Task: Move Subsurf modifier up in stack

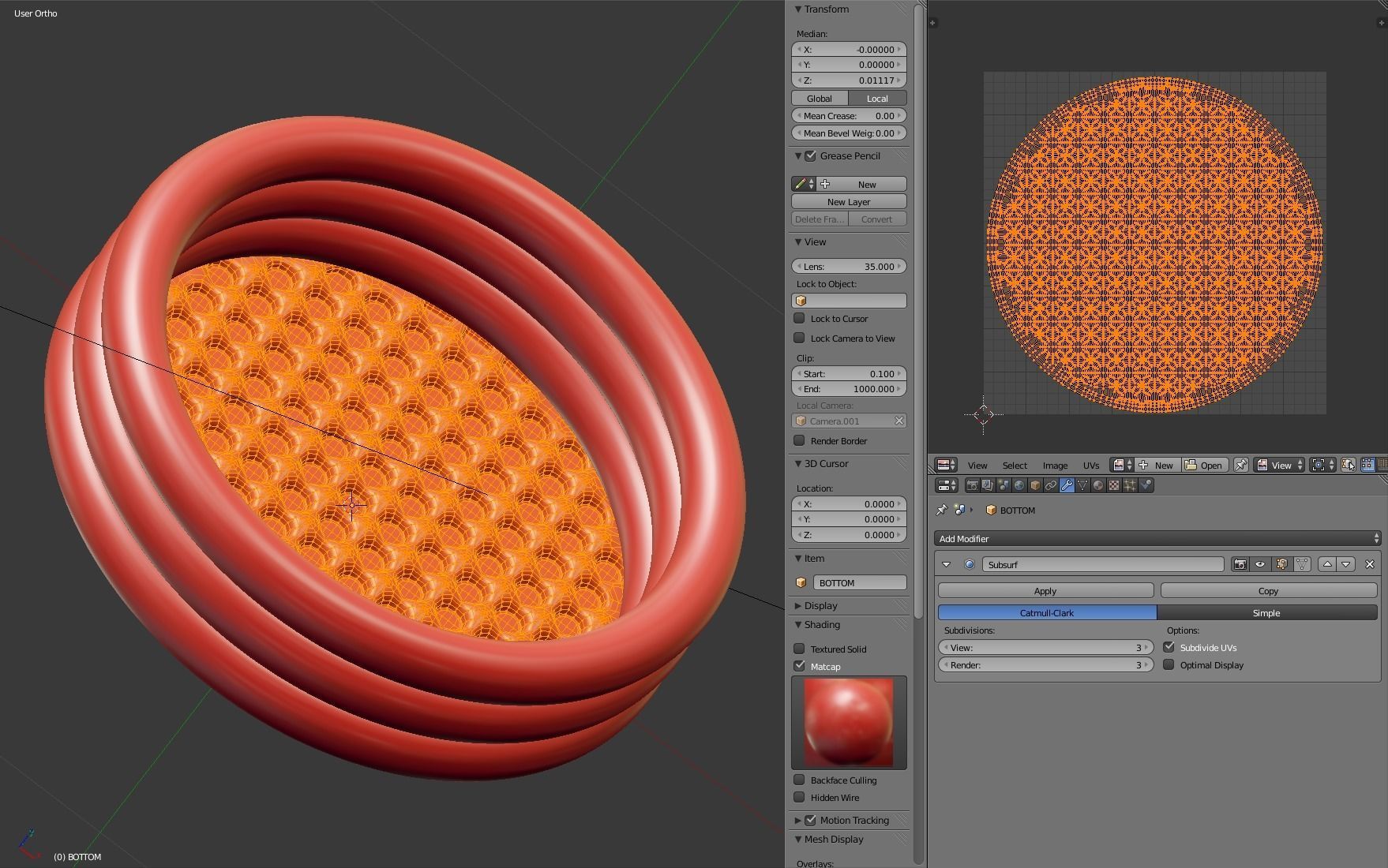Action: (1327, 564)
